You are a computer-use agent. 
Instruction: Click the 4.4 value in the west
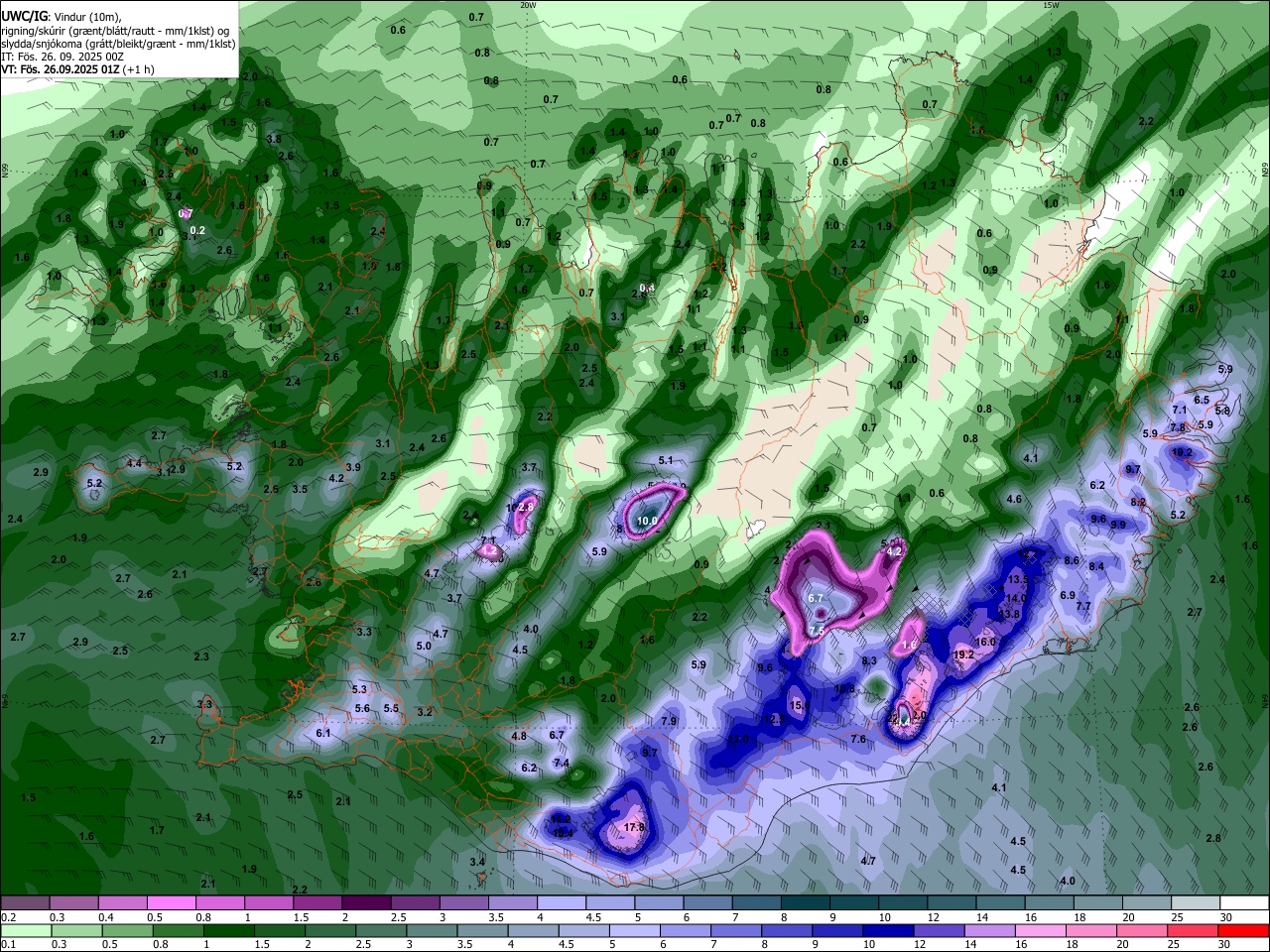click(134, 463)
